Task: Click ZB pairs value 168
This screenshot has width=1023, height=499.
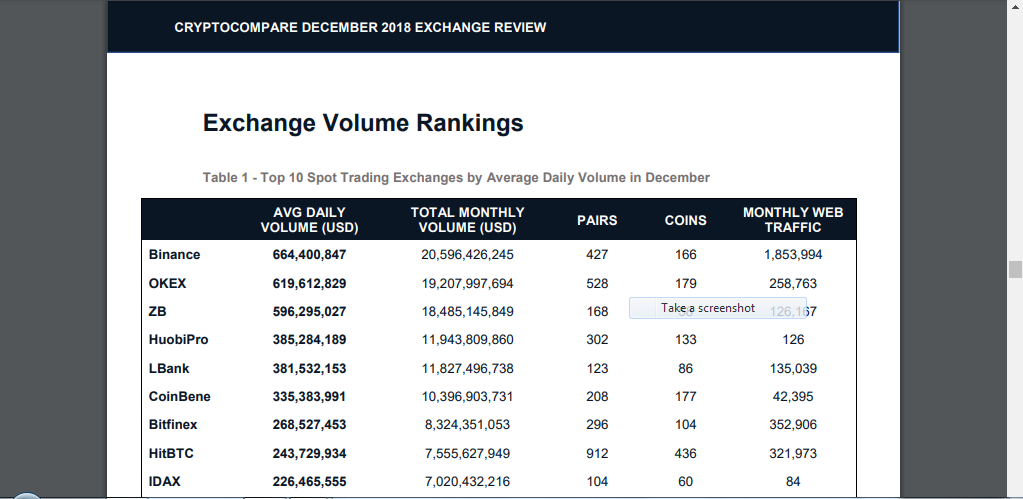Action: point(597,311)
